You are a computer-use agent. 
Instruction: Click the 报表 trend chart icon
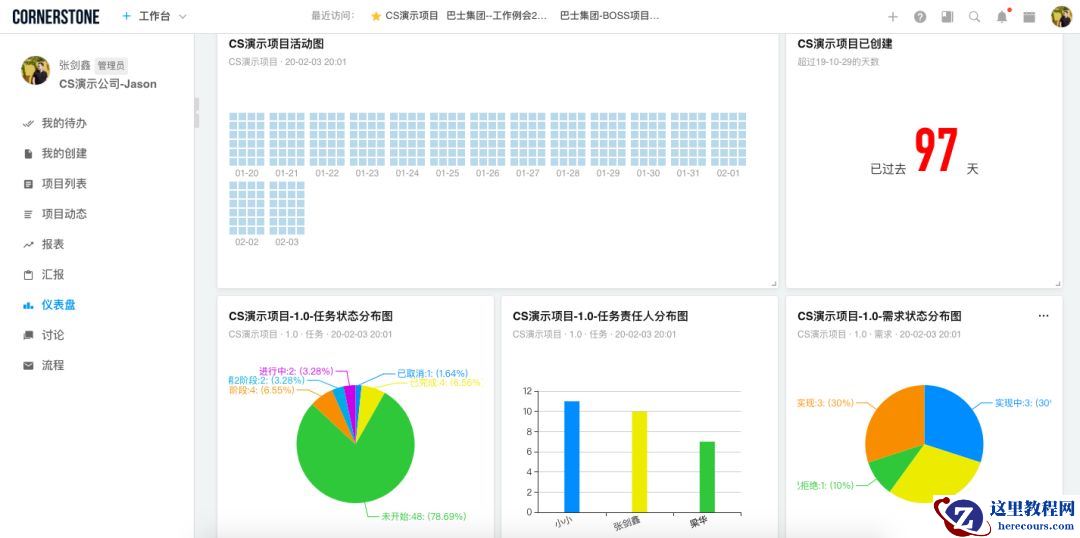coord(28,245)
